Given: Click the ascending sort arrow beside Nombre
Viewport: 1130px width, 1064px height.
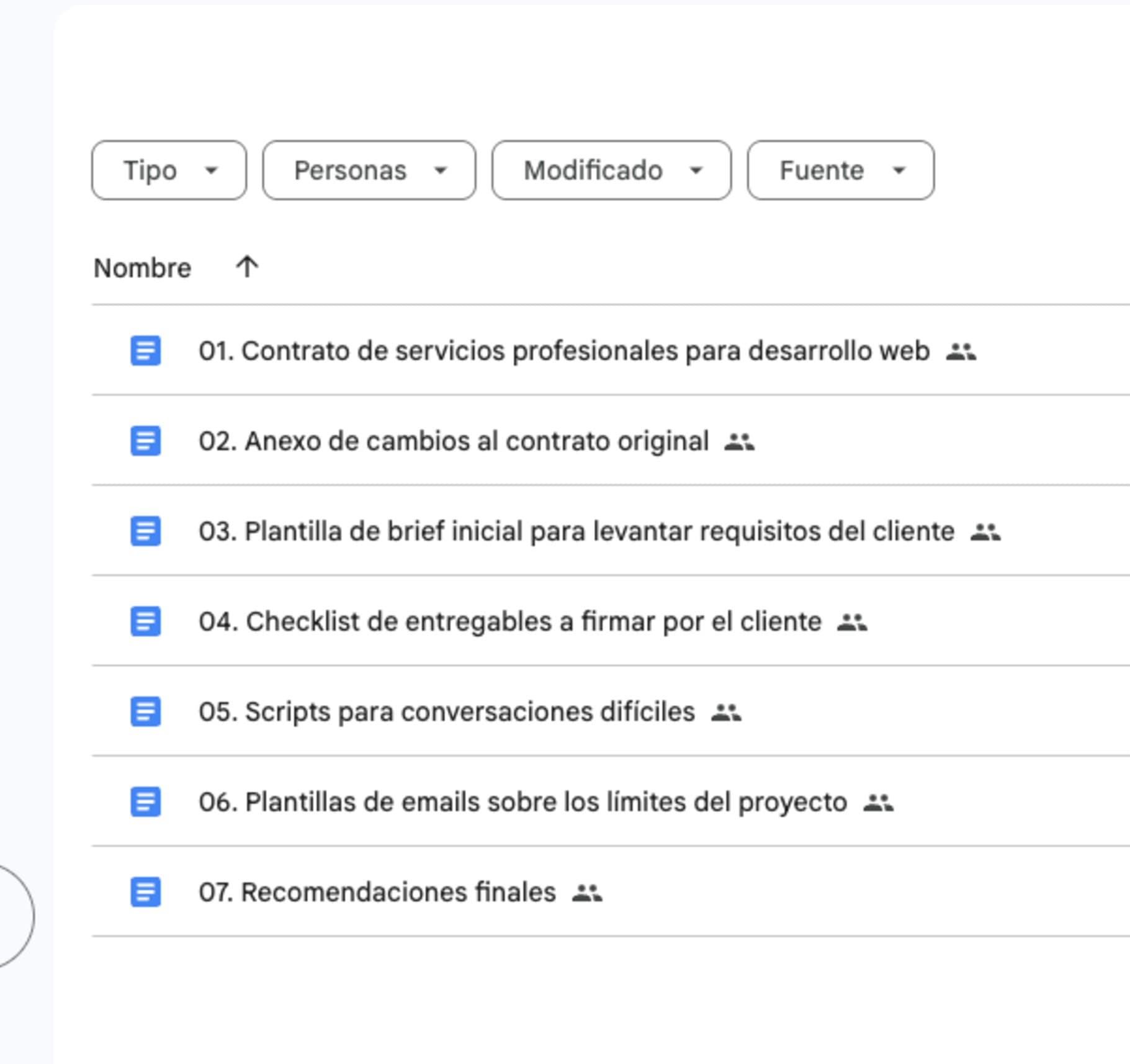Looking at the screenshot, I should (x=246, y=266).
